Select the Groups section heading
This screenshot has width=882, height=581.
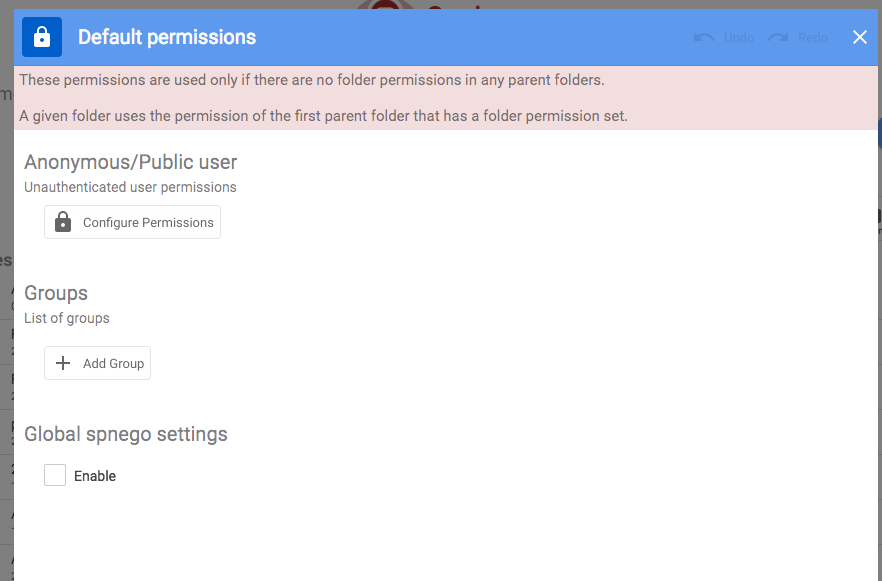point(56,293)
